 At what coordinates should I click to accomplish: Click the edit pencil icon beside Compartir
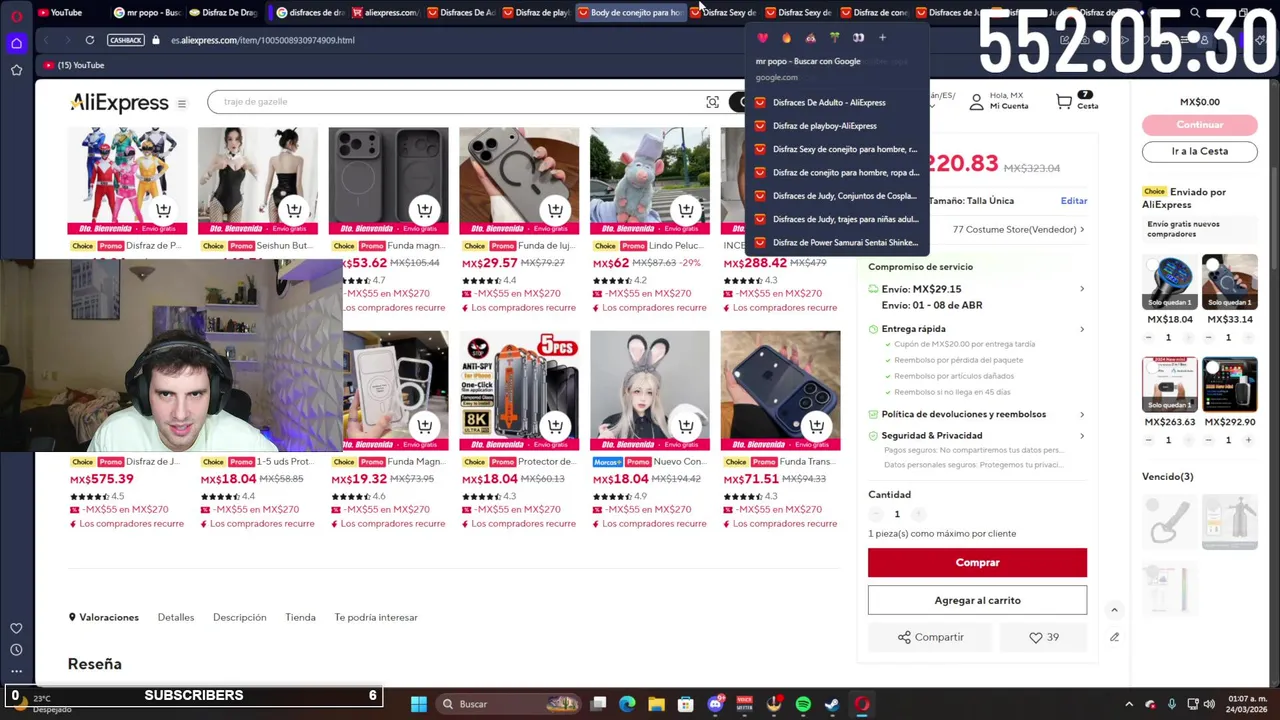(x=1114, y=637)
